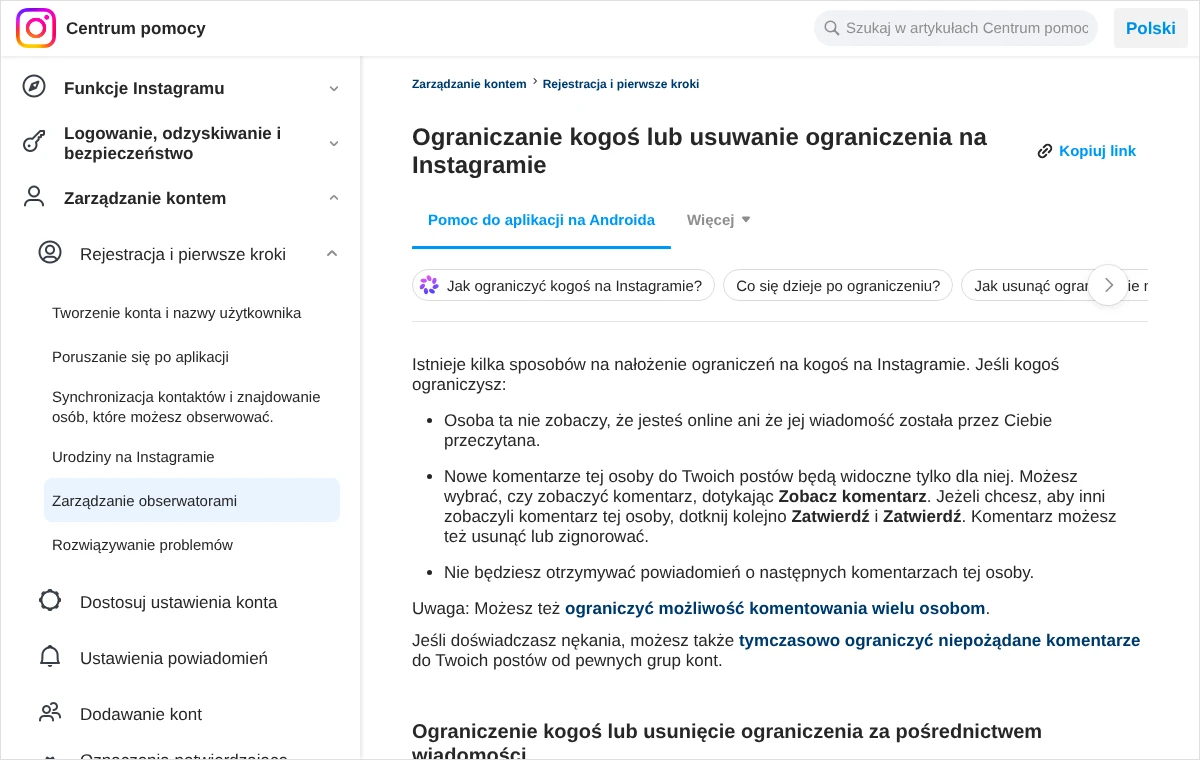Open Rozwiązywanie problemów in sidebar
This screenshot has width=1200, height=760.
(x=142, y=545)
